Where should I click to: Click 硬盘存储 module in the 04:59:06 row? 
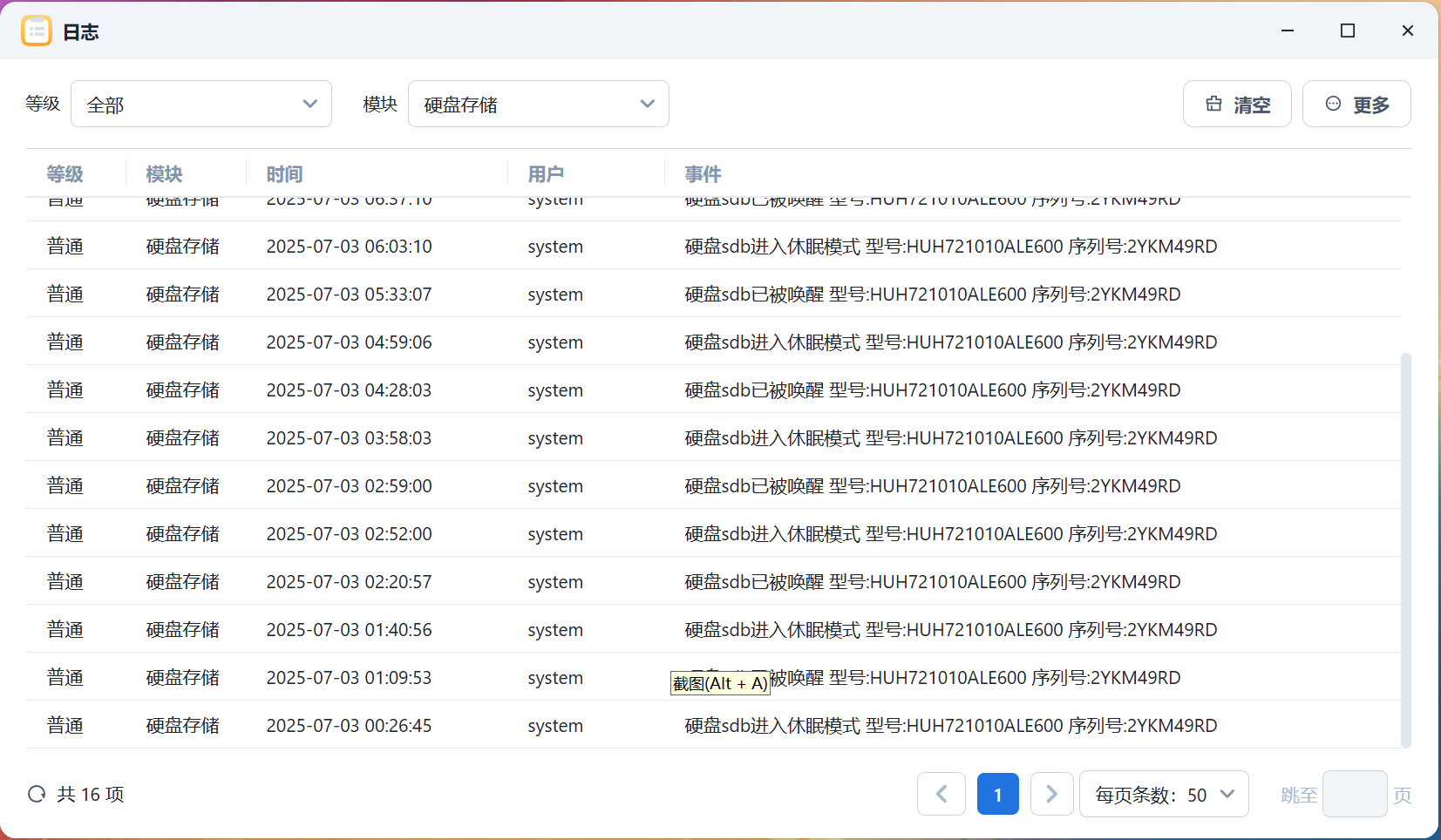183,342
